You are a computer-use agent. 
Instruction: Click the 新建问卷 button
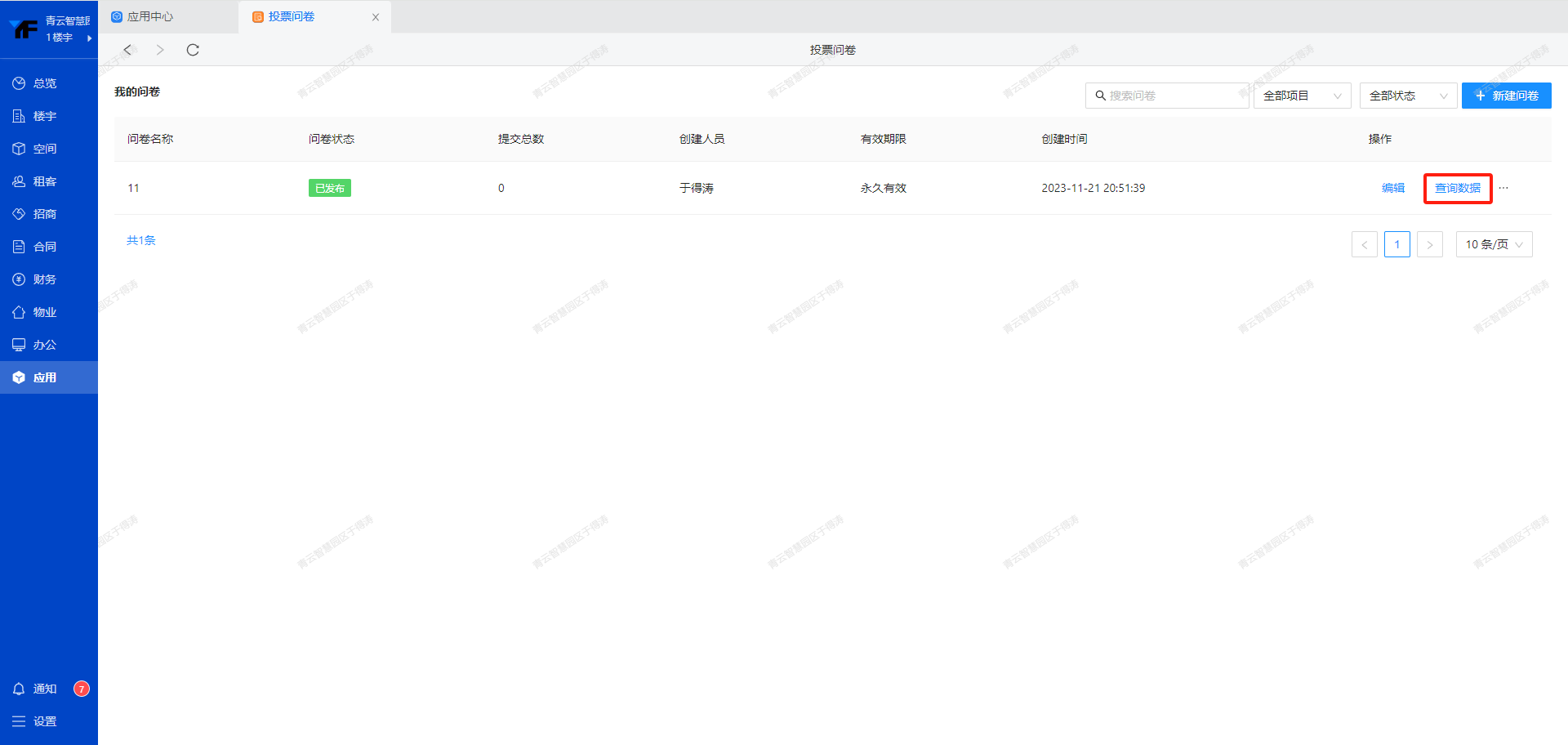pyautogui.click(x=1506, y=96)
